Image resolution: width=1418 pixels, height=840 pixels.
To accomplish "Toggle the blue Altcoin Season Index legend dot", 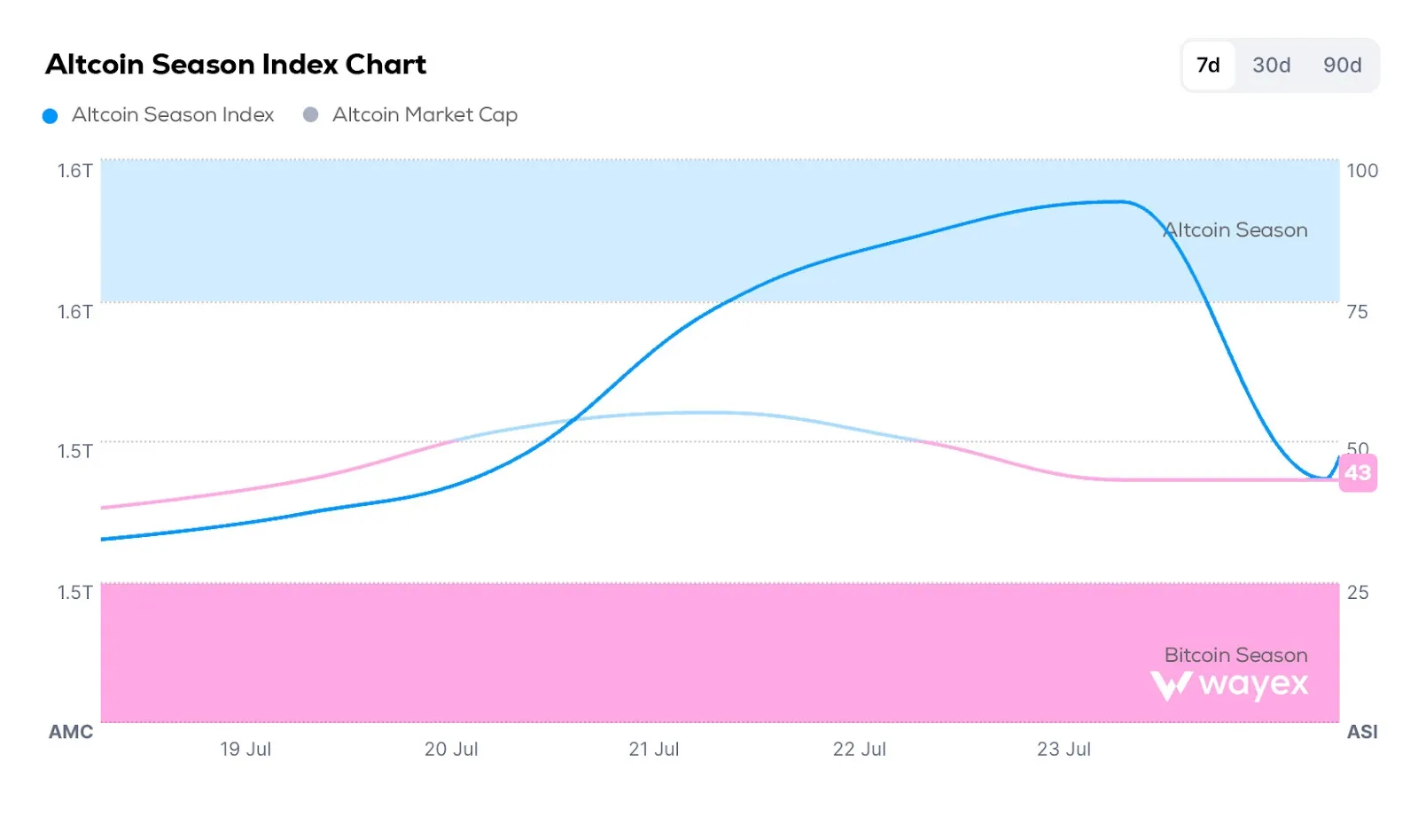I will pos(51,115).
